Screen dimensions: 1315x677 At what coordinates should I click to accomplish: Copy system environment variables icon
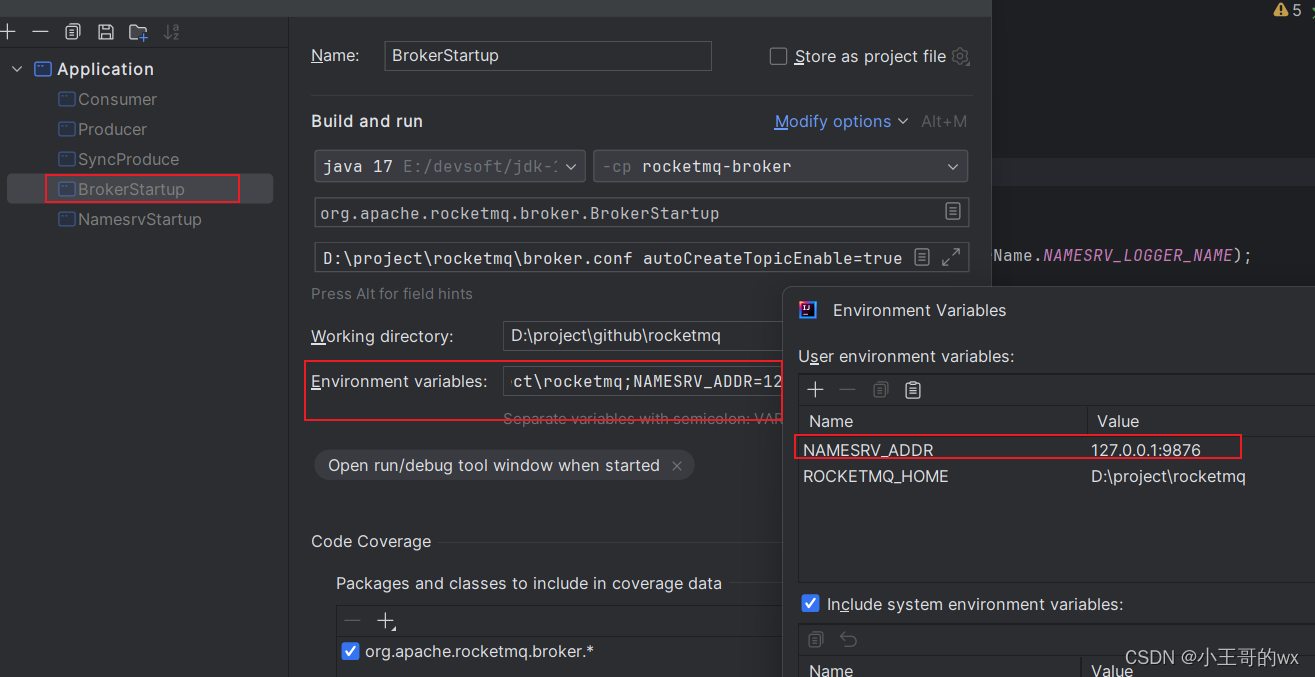coord(816,639)
